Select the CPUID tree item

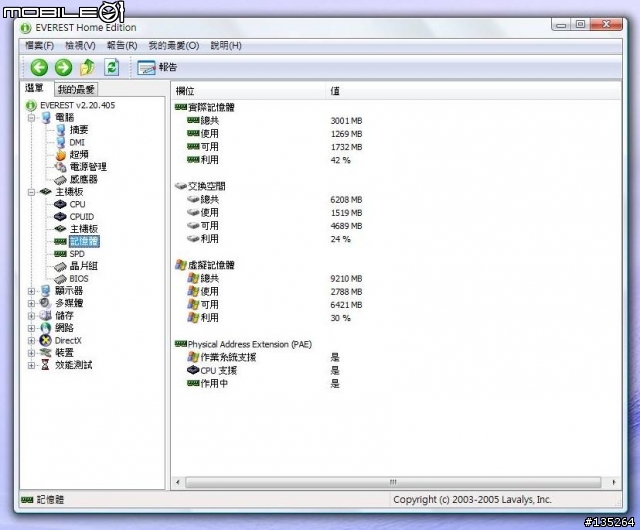click(x=82, y=217)
